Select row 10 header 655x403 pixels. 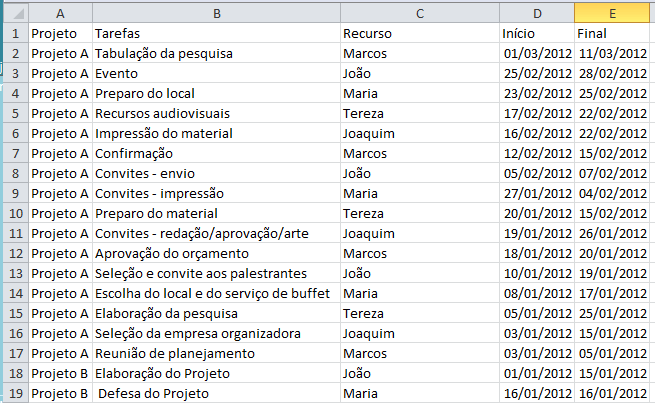click(x=16, y=213)
